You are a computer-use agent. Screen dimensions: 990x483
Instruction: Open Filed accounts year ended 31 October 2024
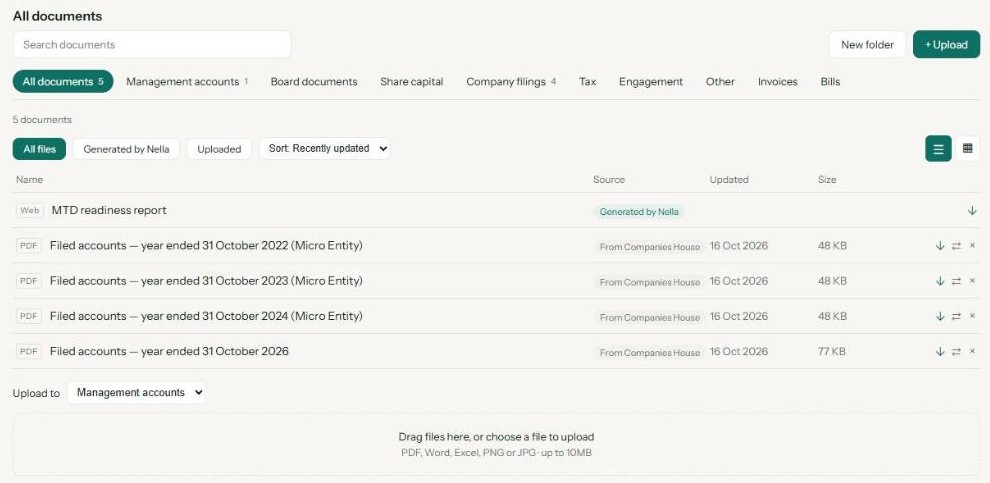(x=206, y=316)
